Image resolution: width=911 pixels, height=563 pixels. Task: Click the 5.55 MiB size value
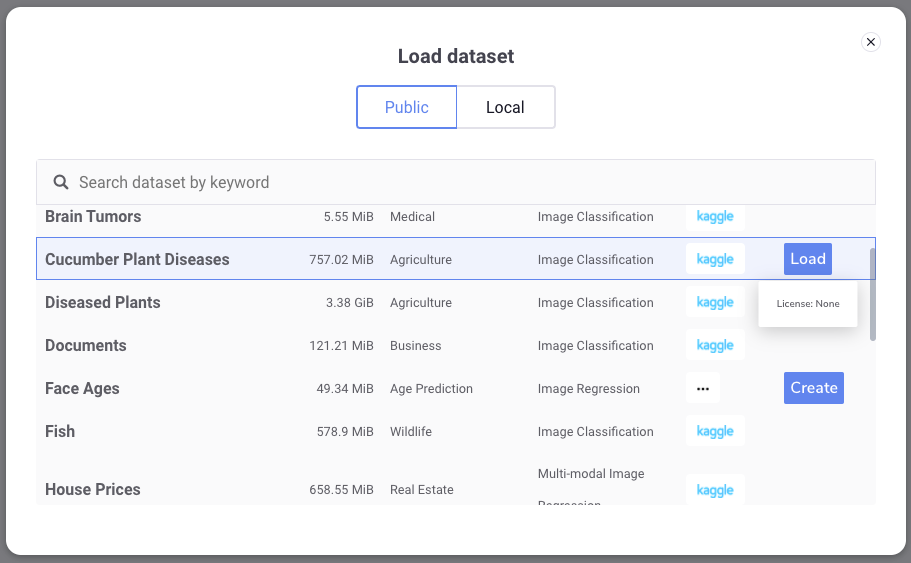tap(349, 217)
